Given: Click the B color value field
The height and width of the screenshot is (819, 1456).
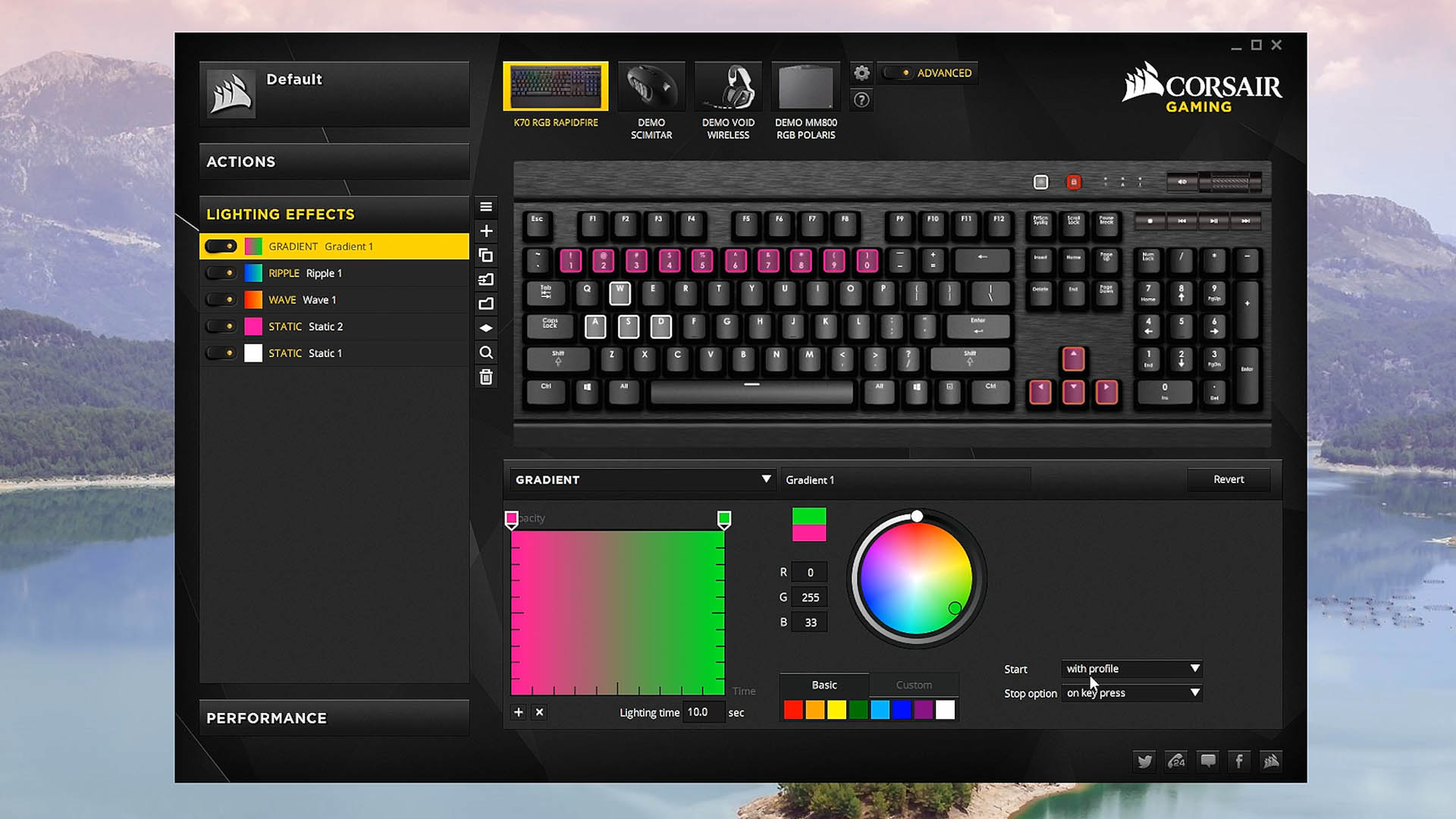Looking at the screenshot, I should (x=809, y=623).
